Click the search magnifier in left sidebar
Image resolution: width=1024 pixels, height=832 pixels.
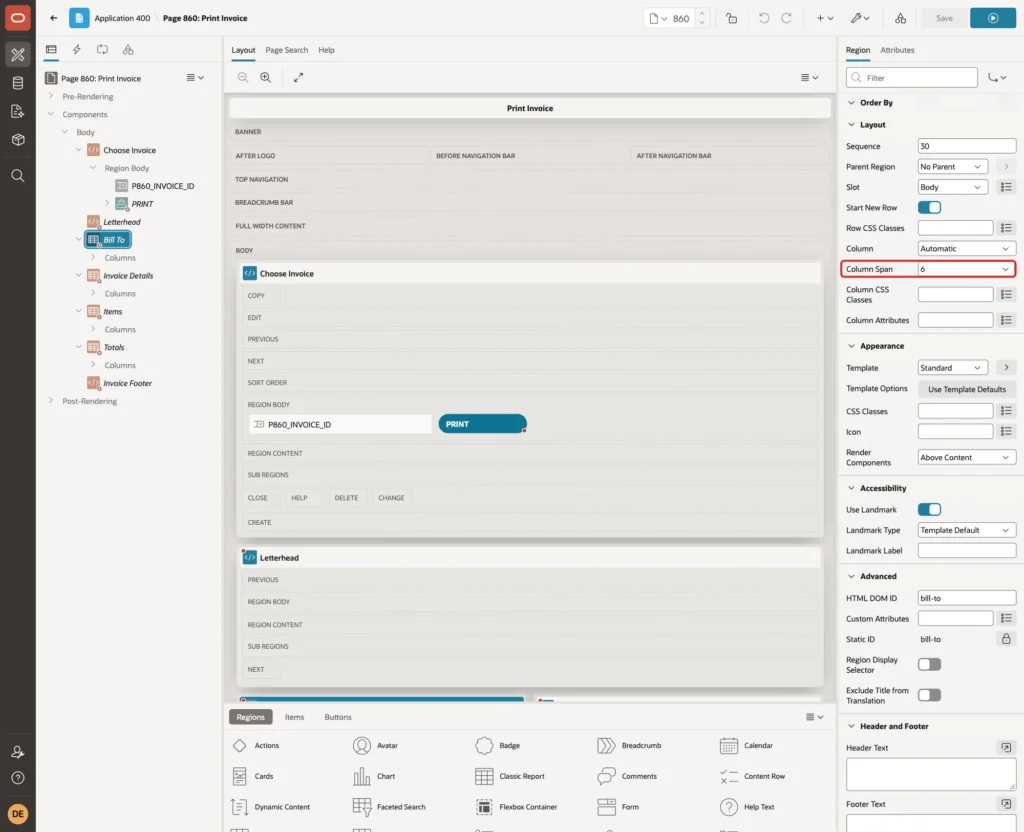click(x=18, y=176)
